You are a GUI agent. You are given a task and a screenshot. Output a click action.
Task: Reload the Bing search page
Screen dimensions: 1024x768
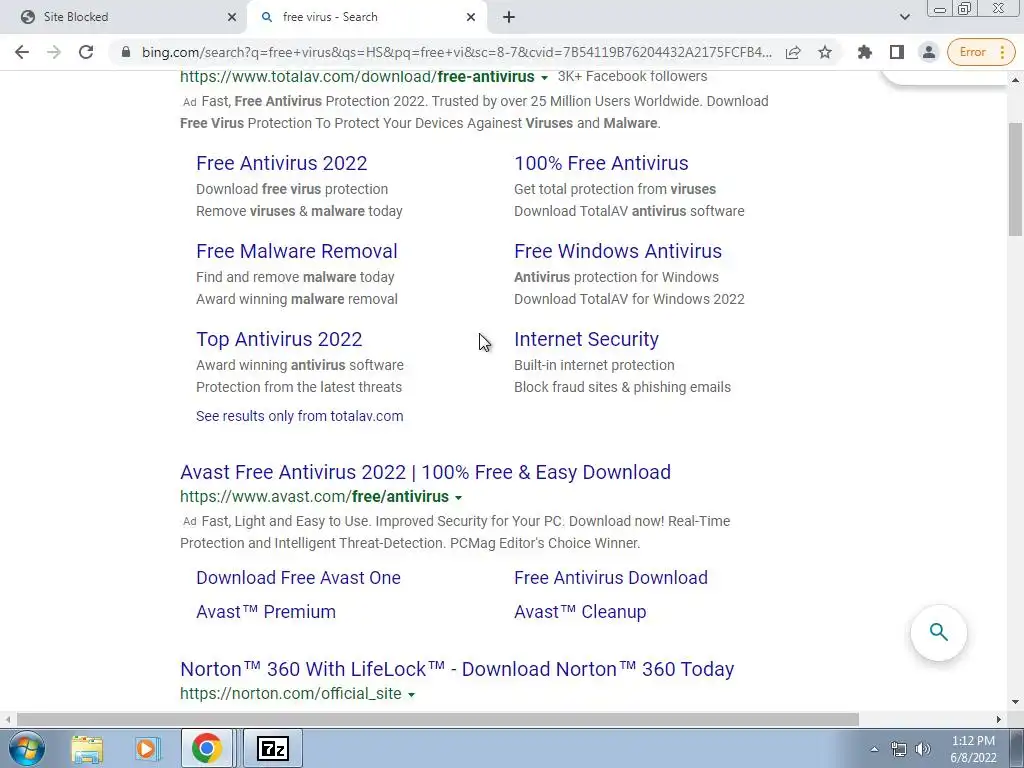point(86,52)
